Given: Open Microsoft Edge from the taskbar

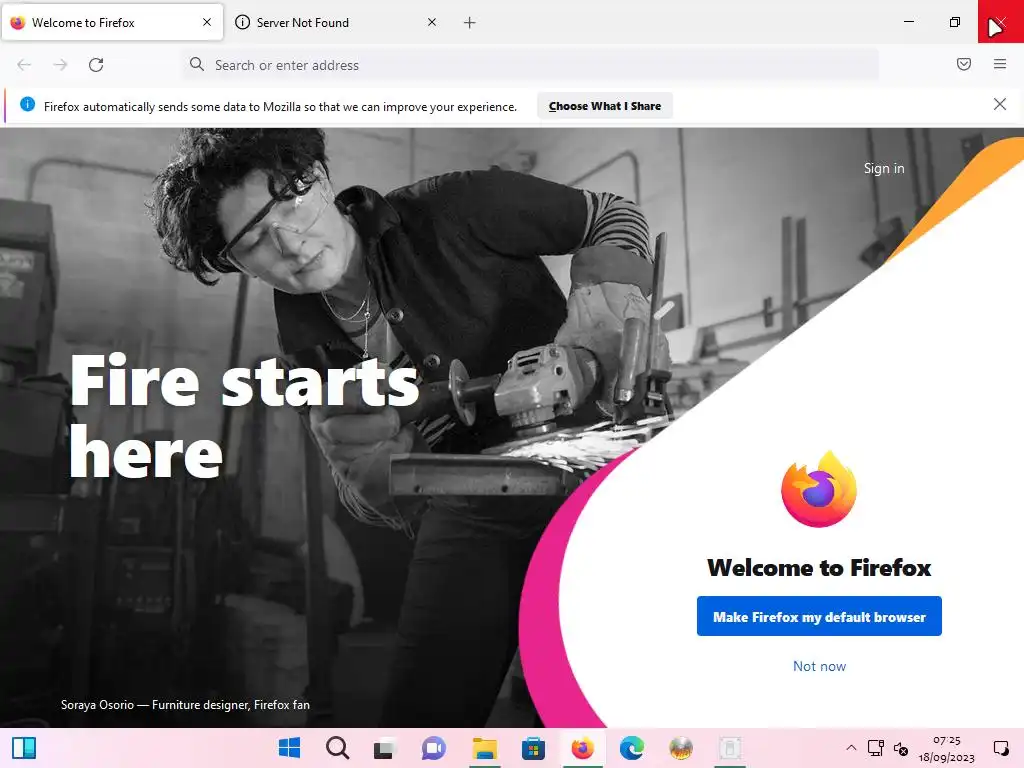Looking at the screenshot, I should tap(632, 748).
